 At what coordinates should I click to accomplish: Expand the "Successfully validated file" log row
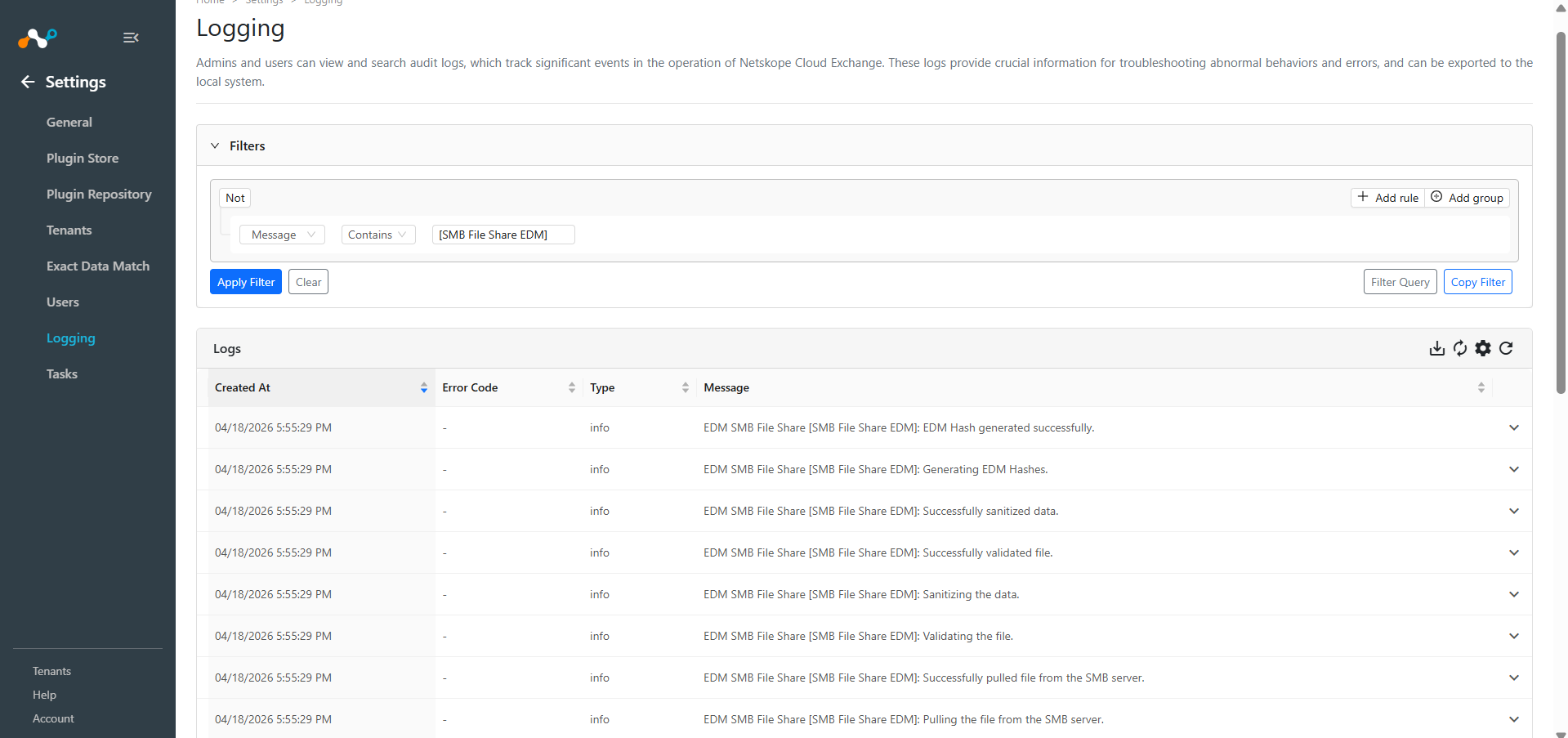pyautogui.click(x=1514, y=553)
